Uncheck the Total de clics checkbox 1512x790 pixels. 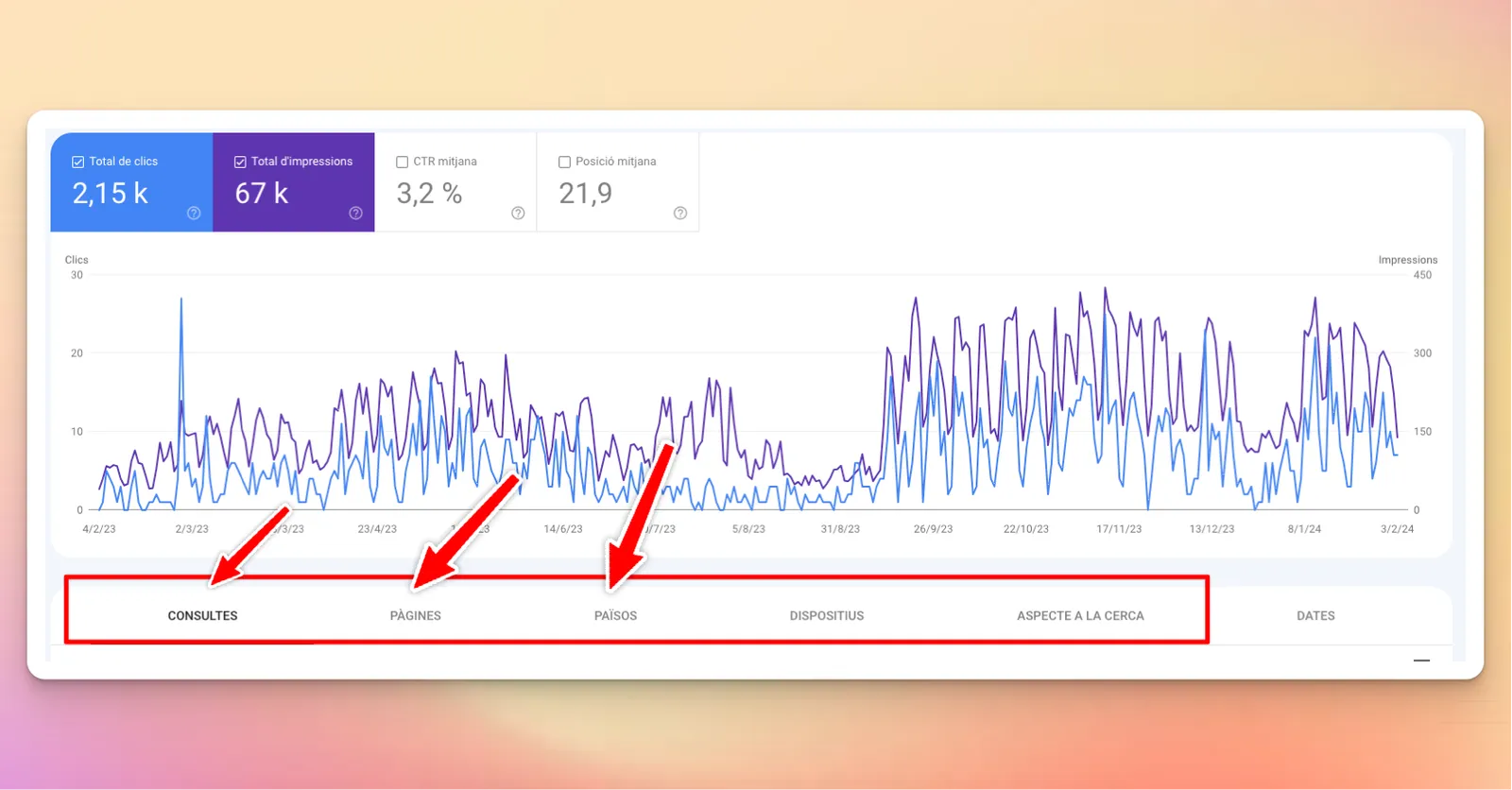click(78, 162)
